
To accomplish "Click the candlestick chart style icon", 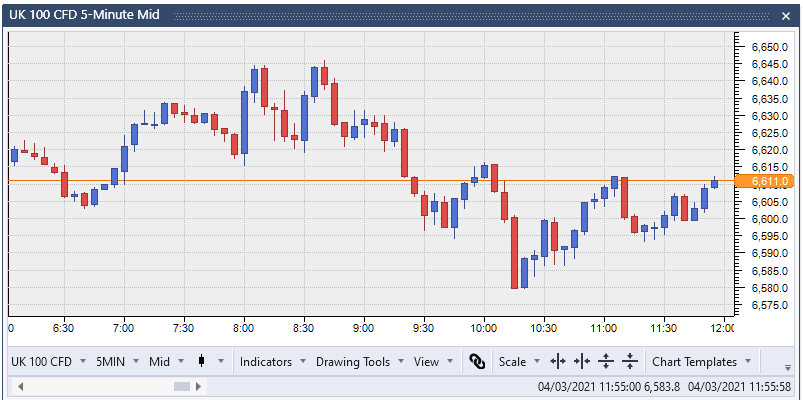I will point(203,362).
